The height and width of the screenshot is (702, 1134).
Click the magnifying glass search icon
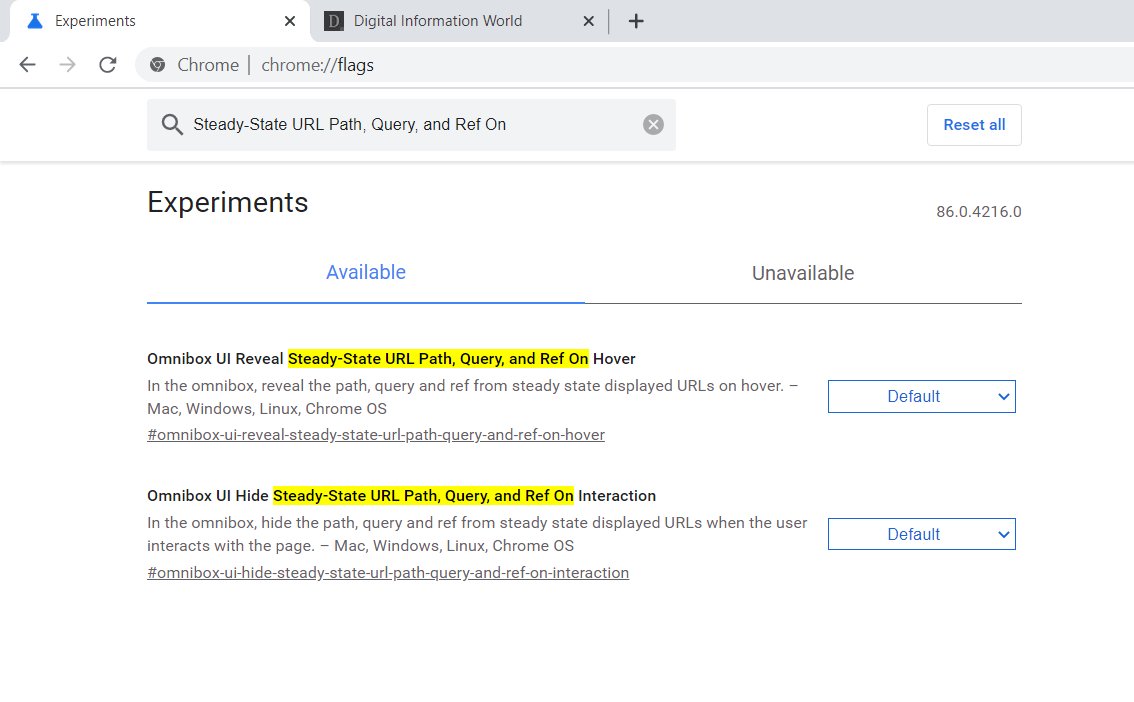(171, 124)
